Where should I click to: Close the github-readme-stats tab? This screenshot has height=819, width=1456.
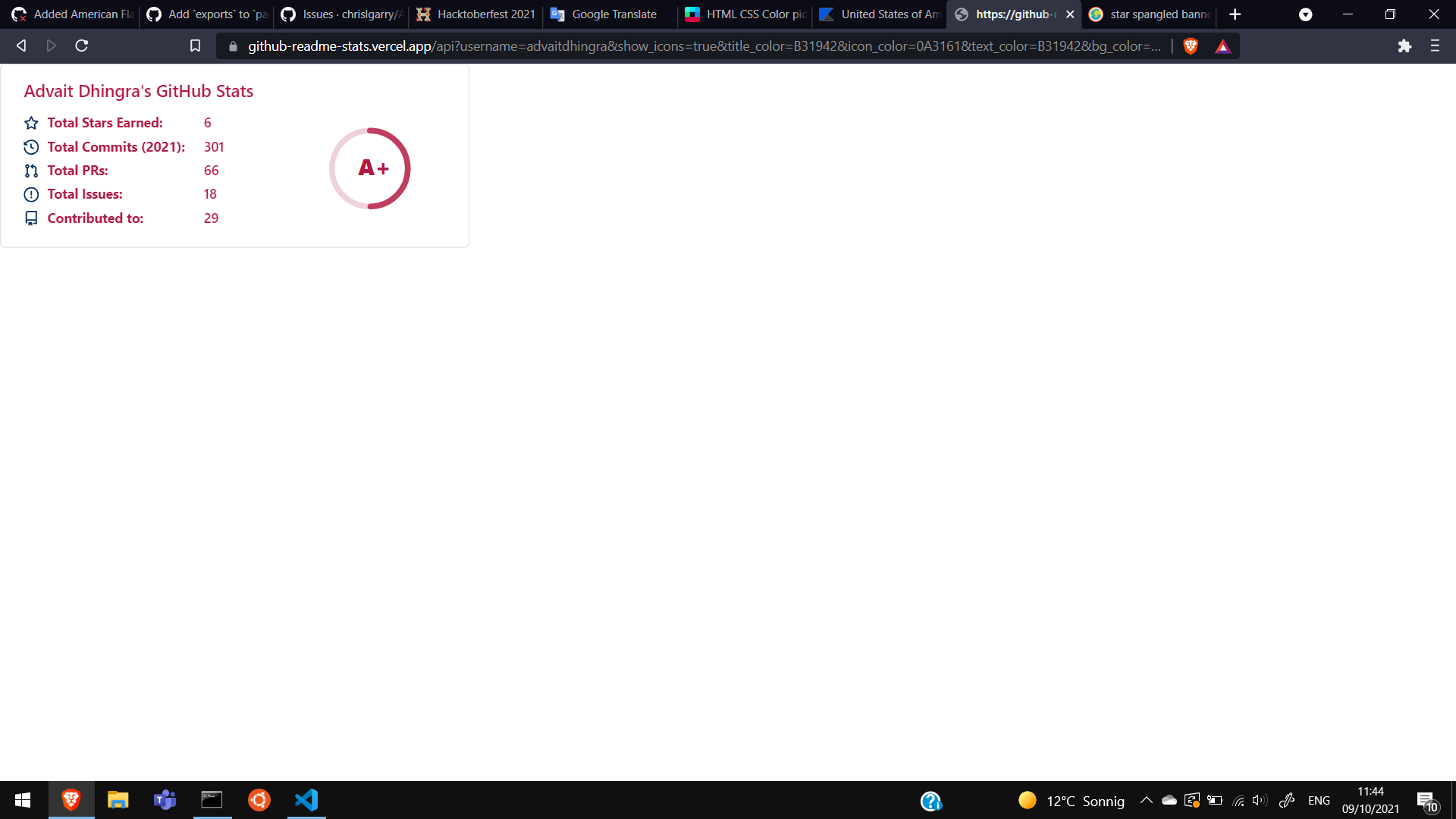[1070, 14]
